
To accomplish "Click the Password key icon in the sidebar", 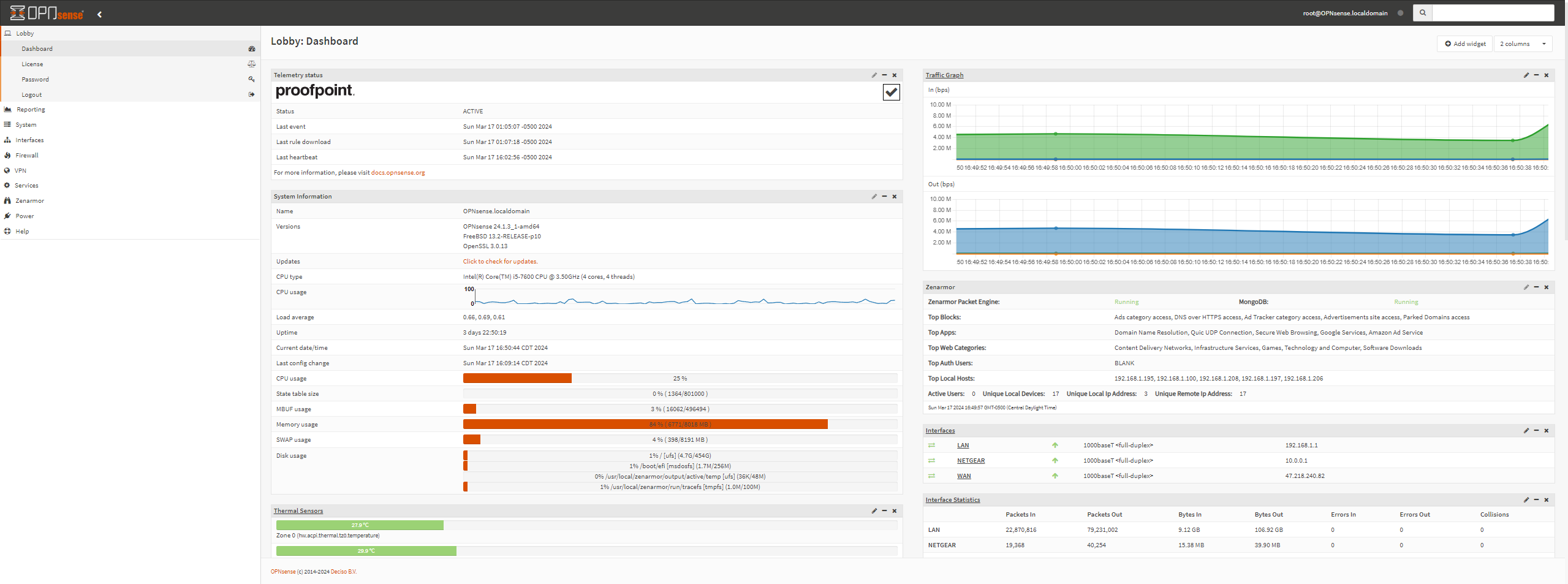I will 251,80.
